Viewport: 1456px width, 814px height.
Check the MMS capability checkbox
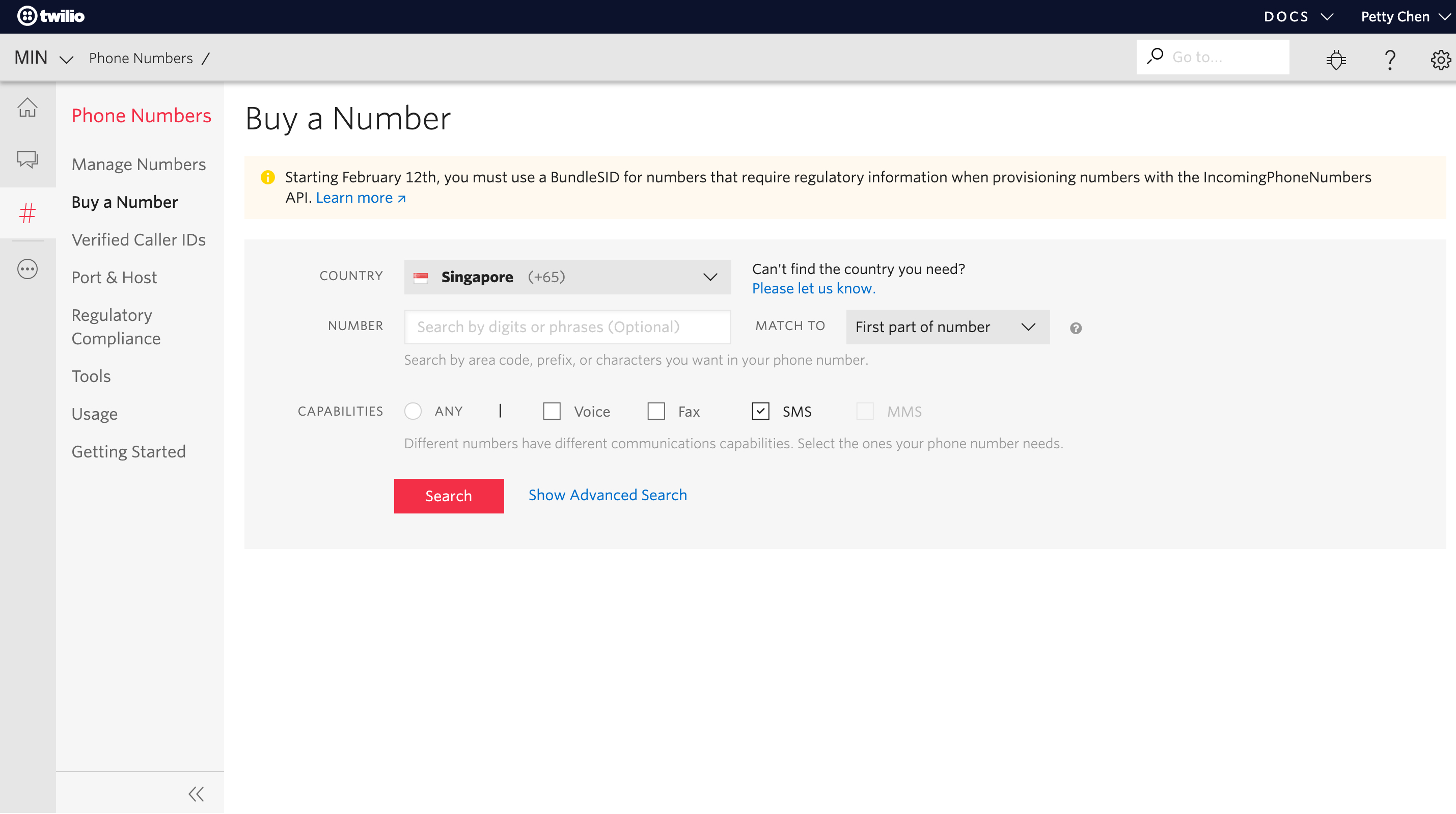(x=865, y=411)
